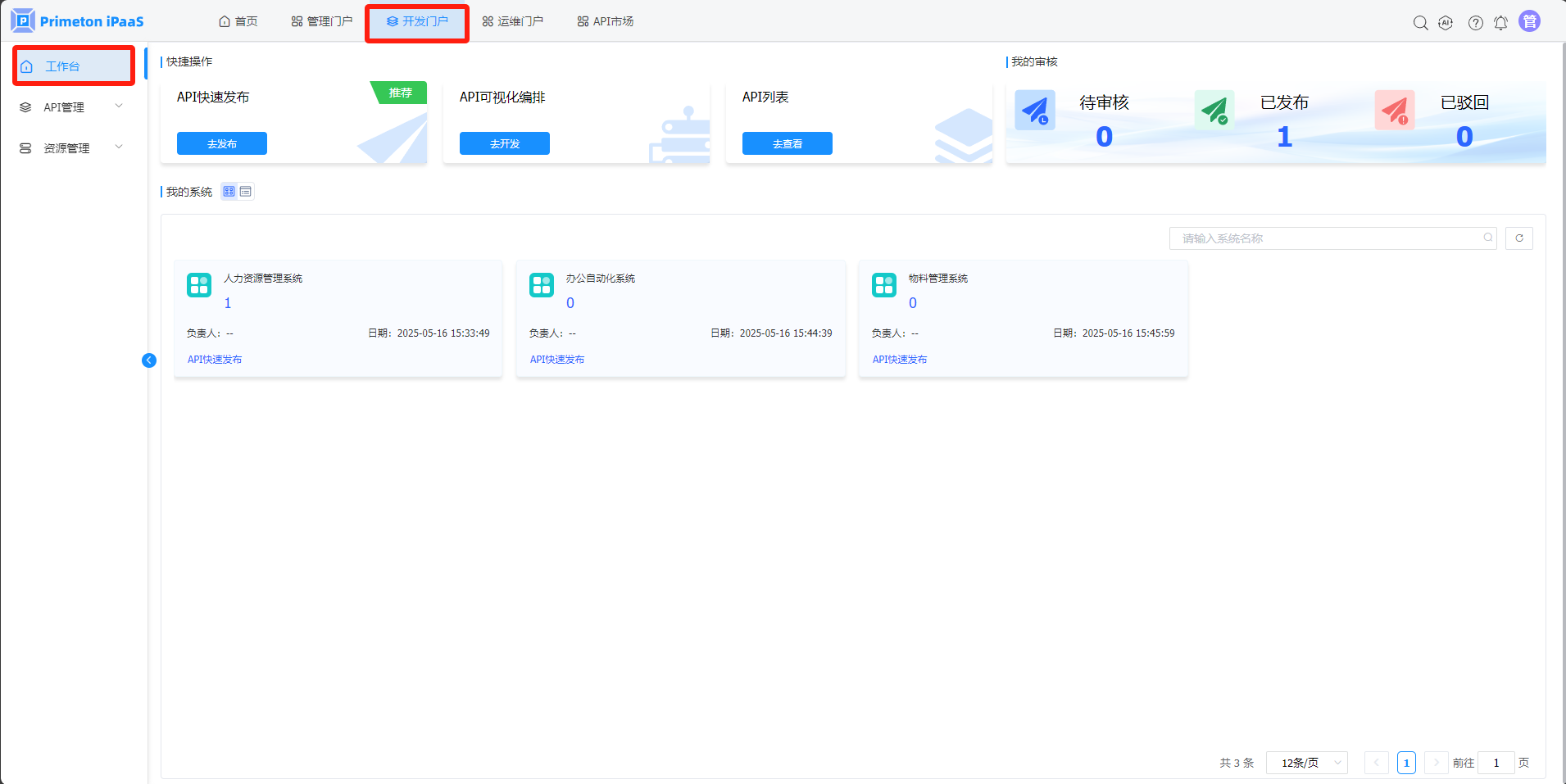Expand the 资源管理 sidebar menu
This screenshot has height=784, width=1566.
[x=72, y=148]
